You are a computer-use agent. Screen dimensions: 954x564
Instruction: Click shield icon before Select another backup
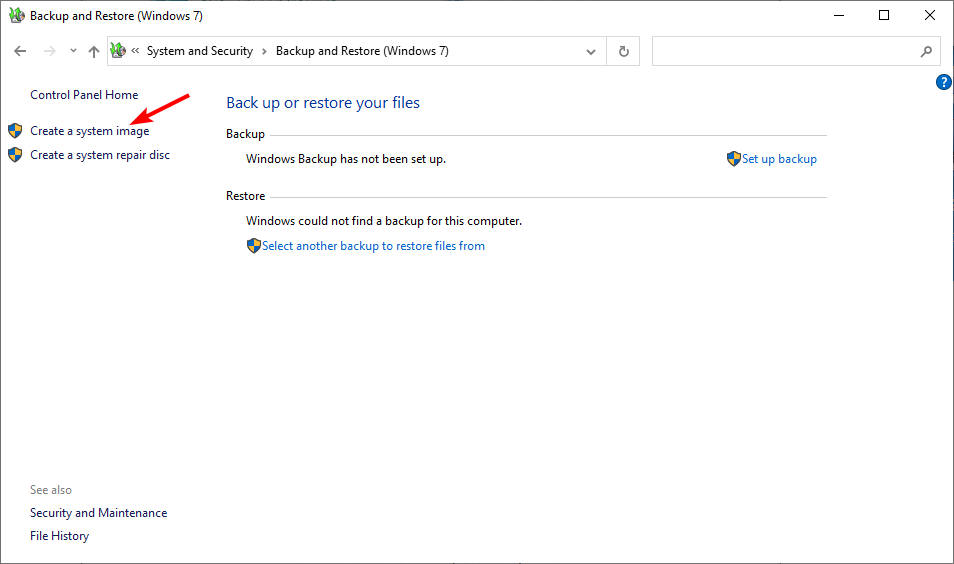[x=254, y=246]
